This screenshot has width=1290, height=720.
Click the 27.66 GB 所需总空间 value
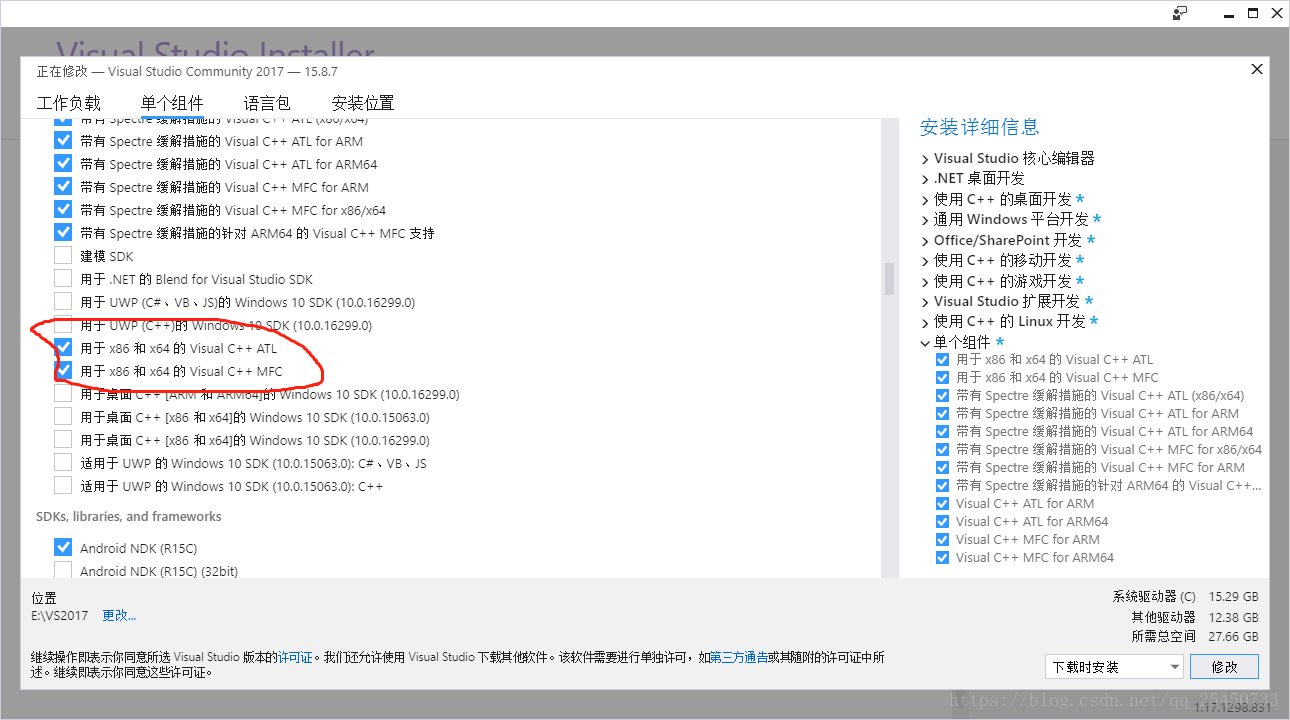(x=1233, y=636)
